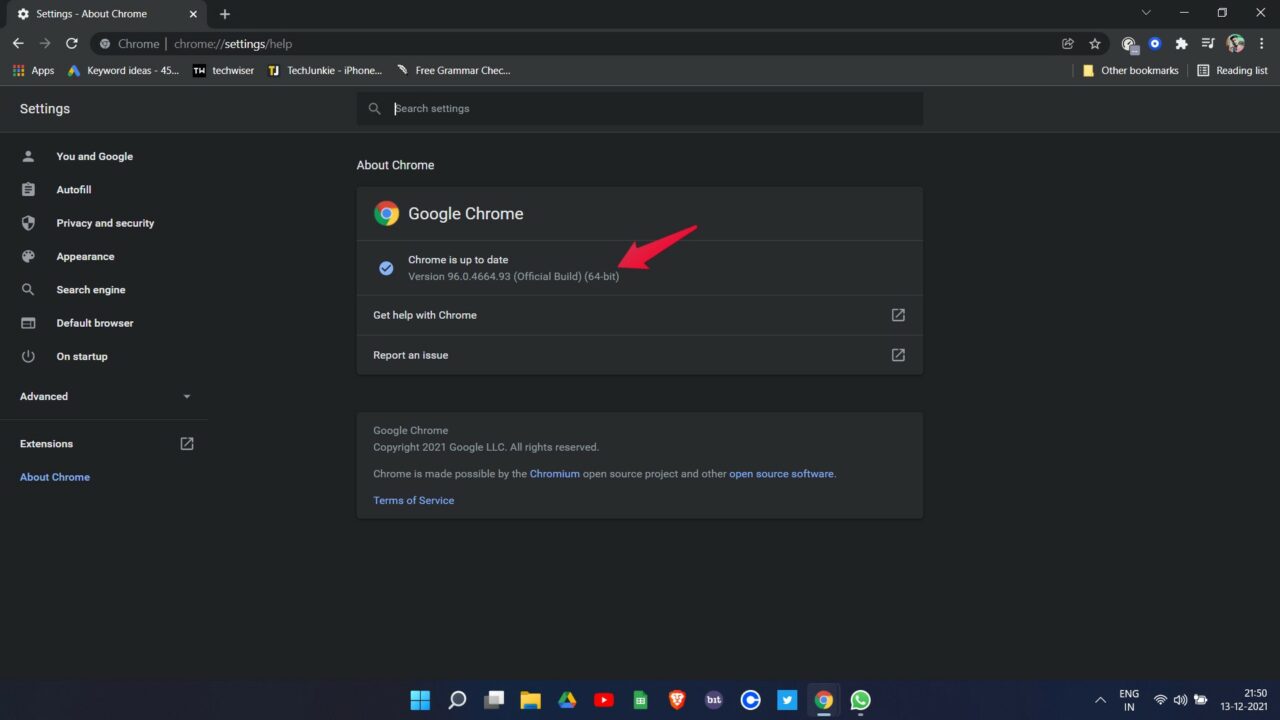Open the tab search chevron in title bar
The image size is (1280, 720).
(1146, 13)
